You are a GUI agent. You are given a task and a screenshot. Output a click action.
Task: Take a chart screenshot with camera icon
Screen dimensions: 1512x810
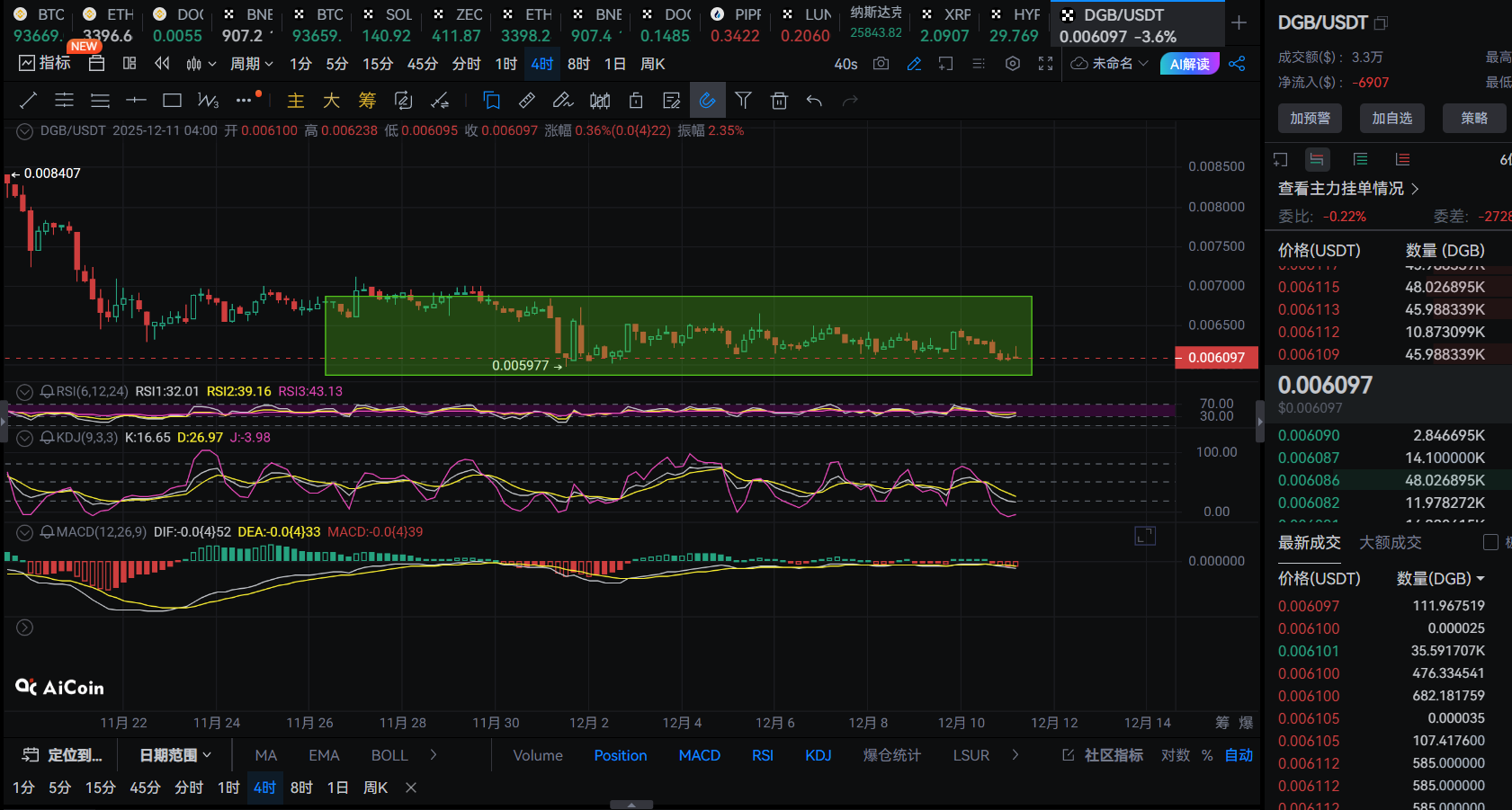(x=881, y=64)
